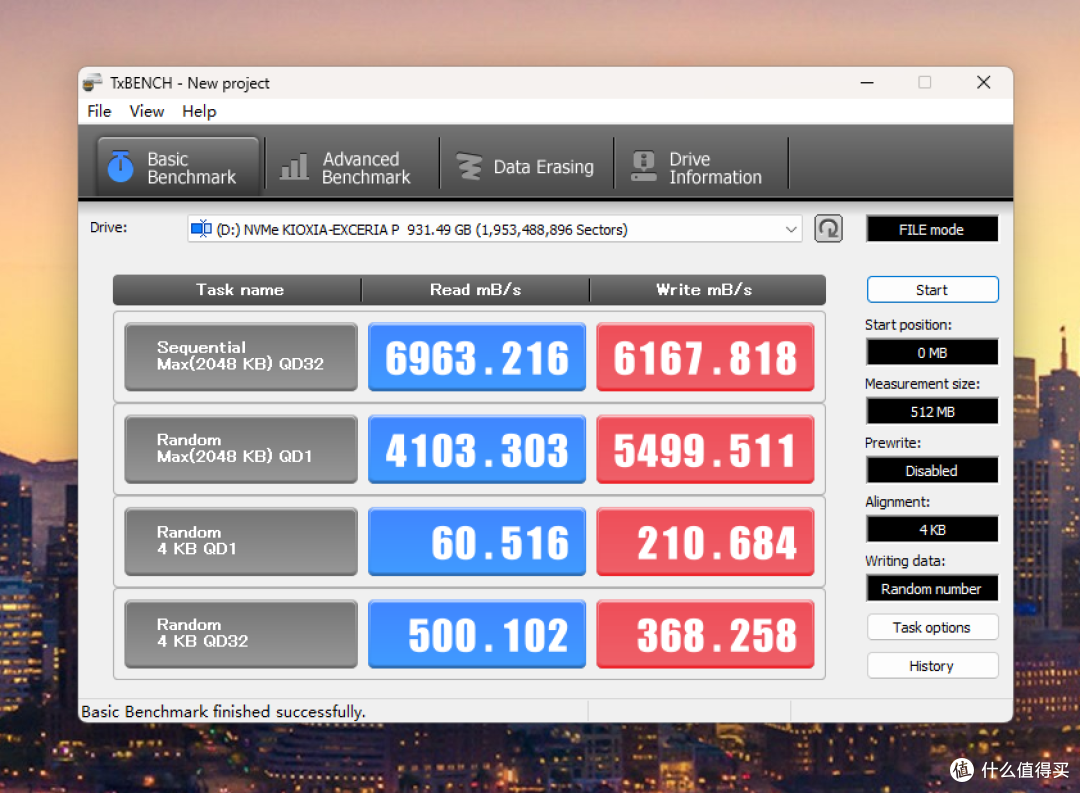This screenshot has height=793, width=1080.
Task: Close the TxBENCH window
Action: pos(984,83)
